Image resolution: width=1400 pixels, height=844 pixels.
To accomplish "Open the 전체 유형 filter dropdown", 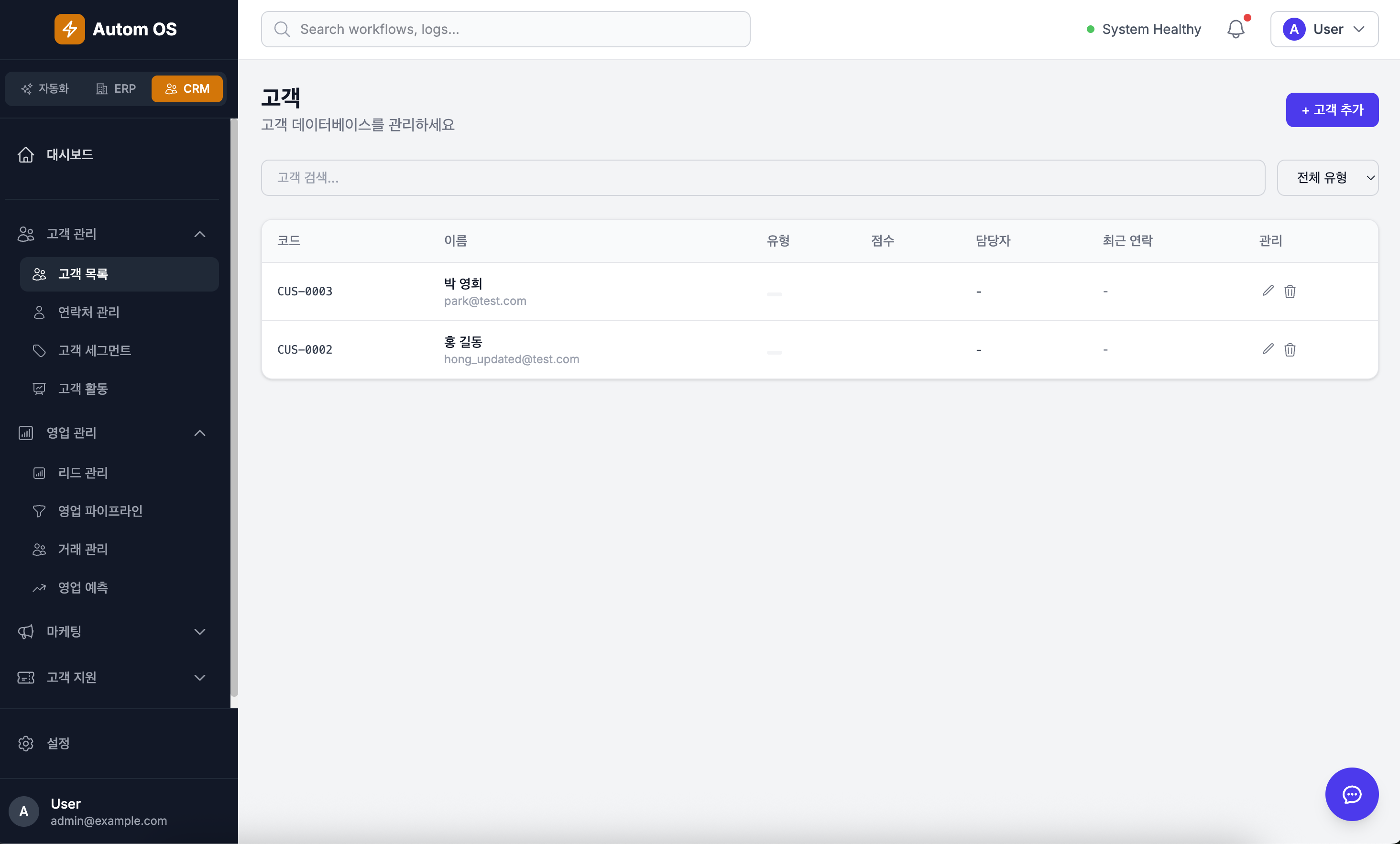I will click(1328, 177).
